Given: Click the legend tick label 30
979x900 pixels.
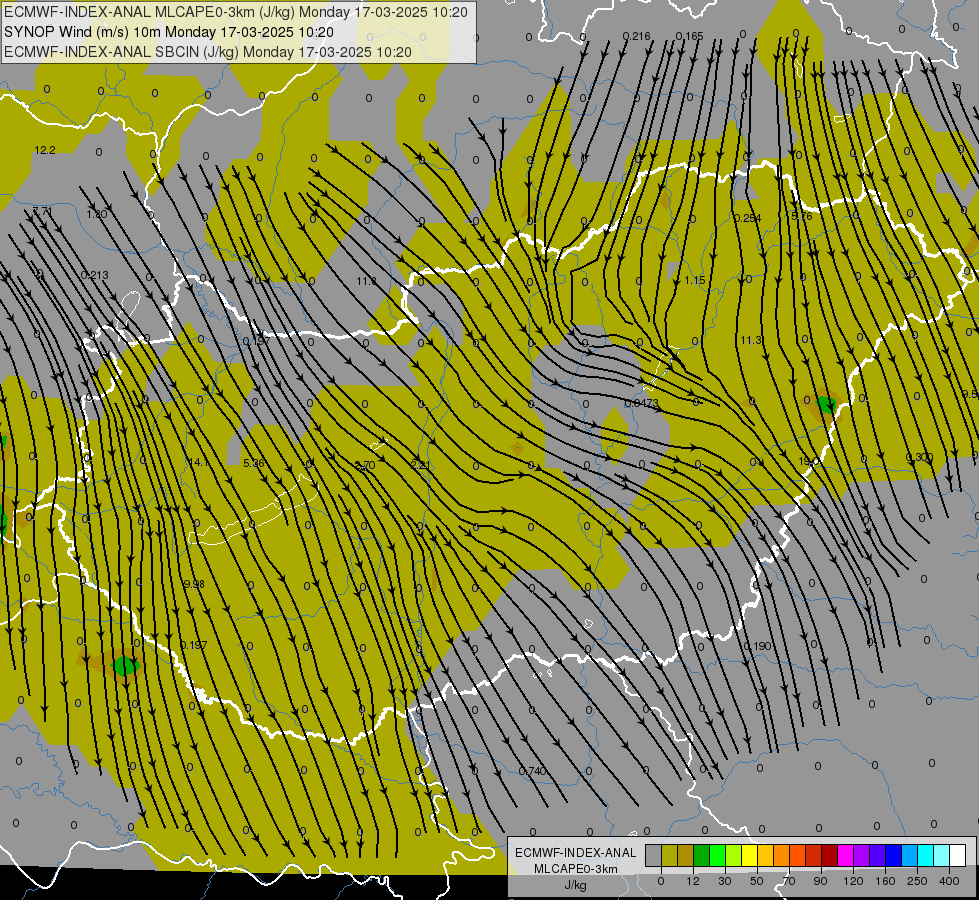Looking at the screenshot, I should tap(724, 881).
